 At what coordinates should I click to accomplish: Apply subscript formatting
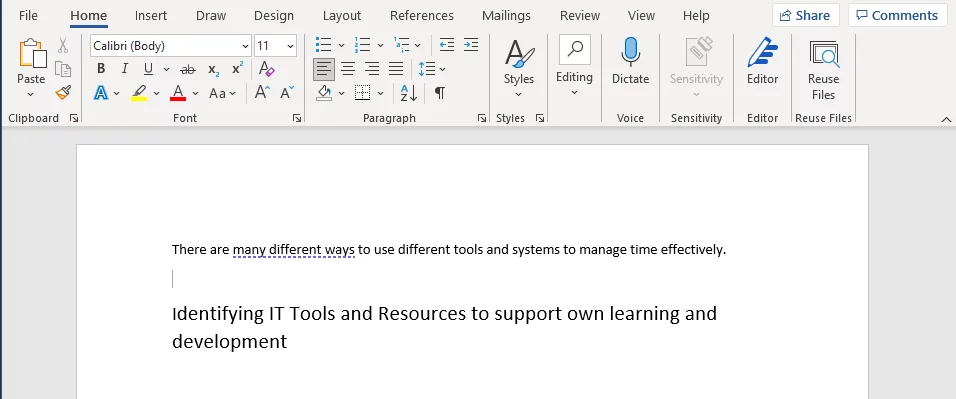click(213, 69)
